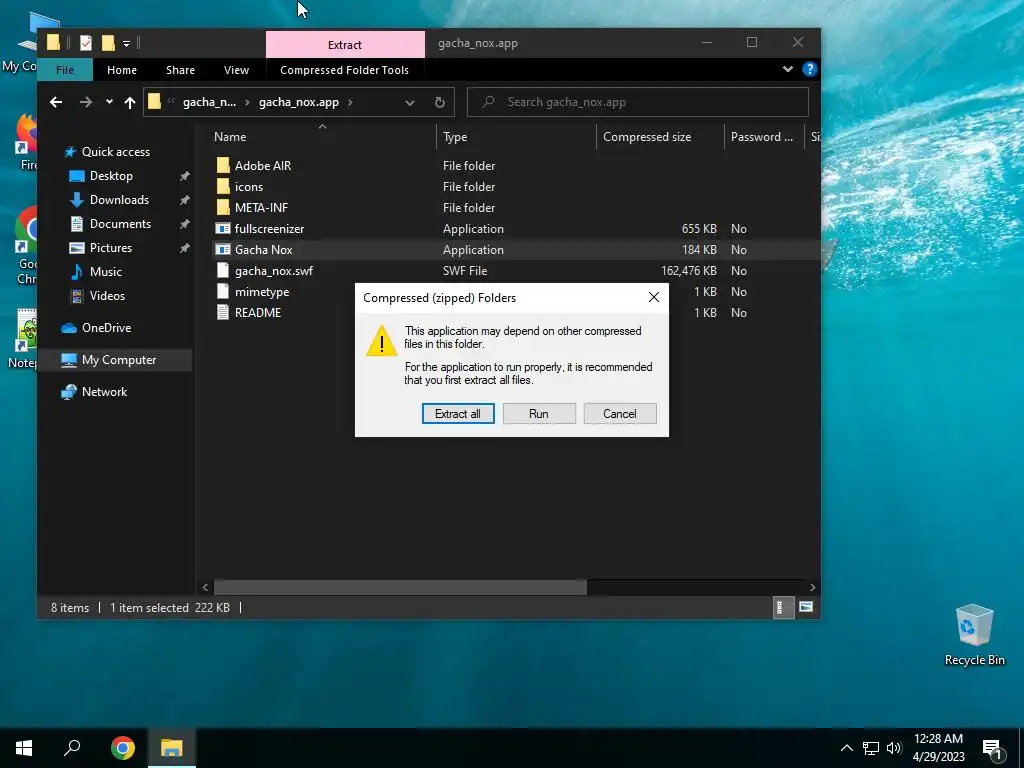Open Music in the navigation pane

tap(105, 272)
